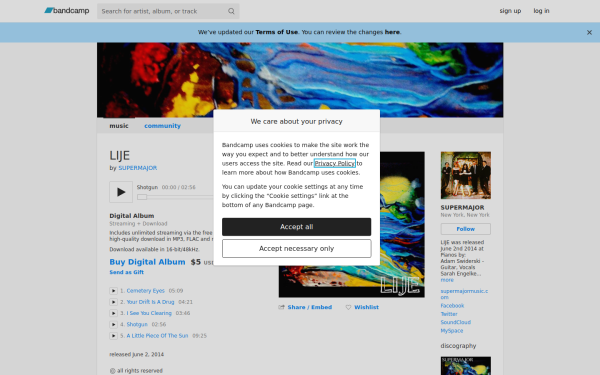The image size is (600, 375).
Task: Click the player progress slider handle
Action: tap(142, 197)
